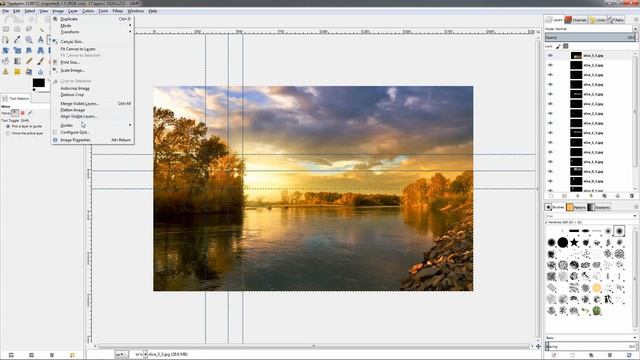
Task: Set move mode to Path
Action: point(30,113)
